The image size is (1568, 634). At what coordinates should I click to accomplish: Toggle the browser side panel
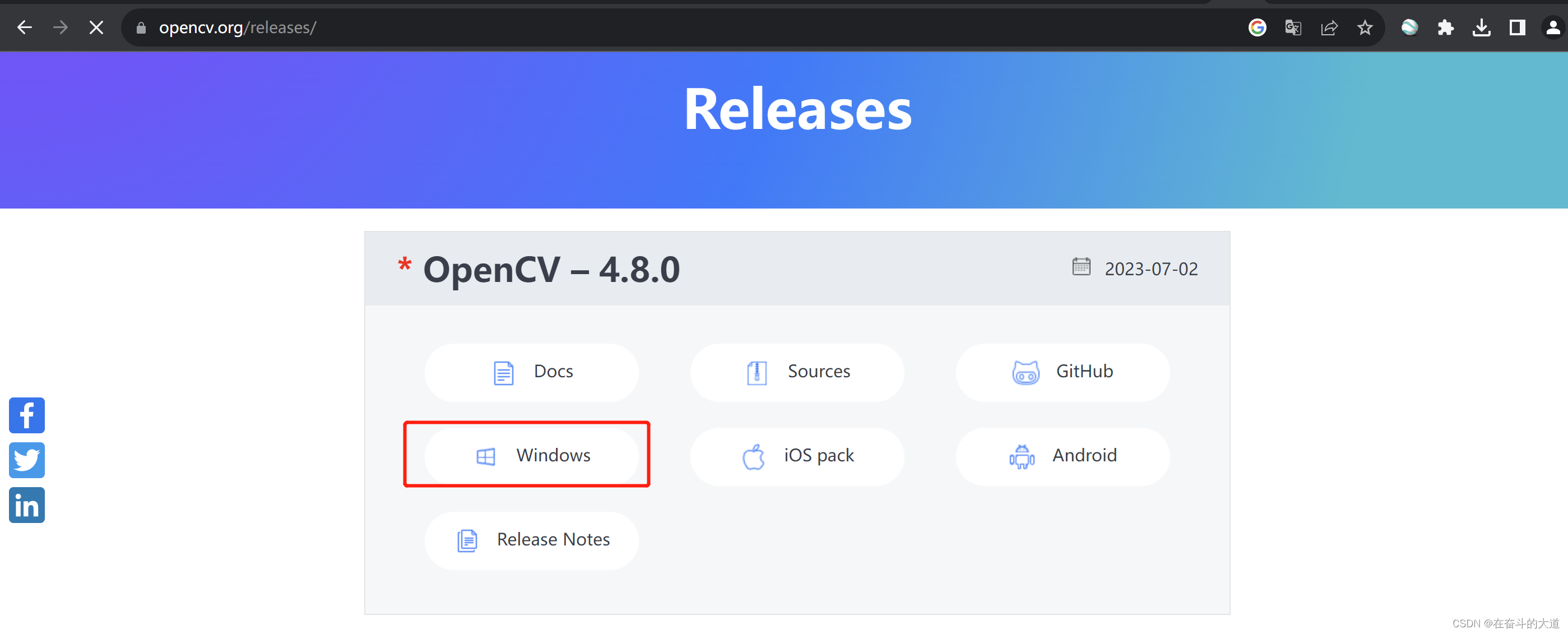click(1517, 27)
